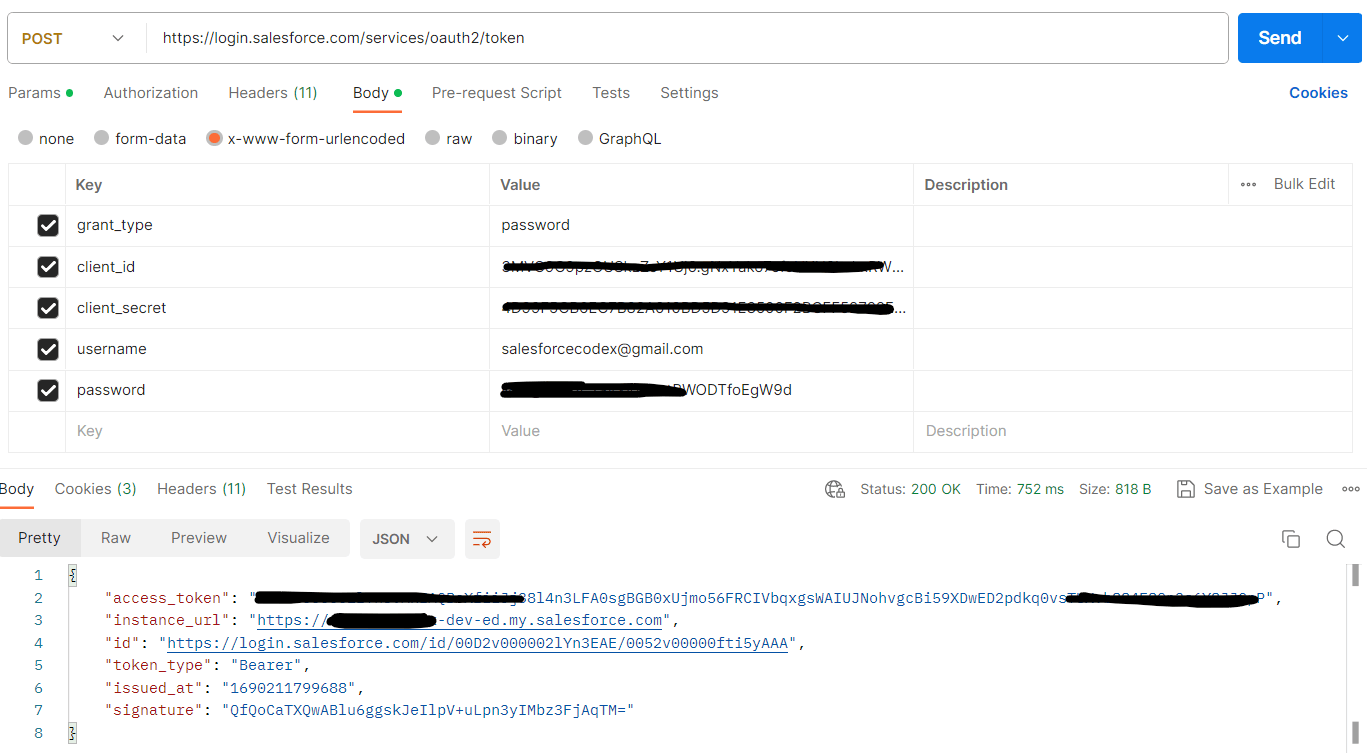Open the column options ellipsis near Bulk Edit

[1248, 185]
